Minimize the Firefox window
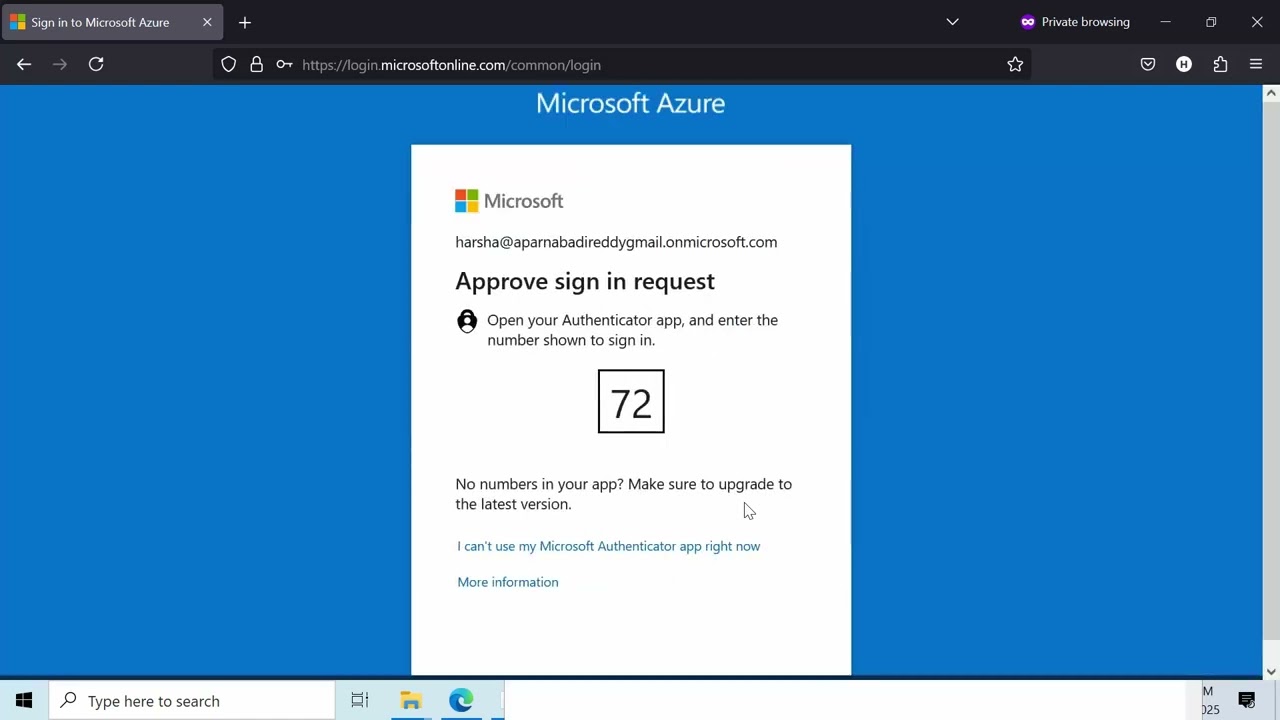Viewport: 1280px width, 720px height. pyautogui.click(x=1165, y=22)
